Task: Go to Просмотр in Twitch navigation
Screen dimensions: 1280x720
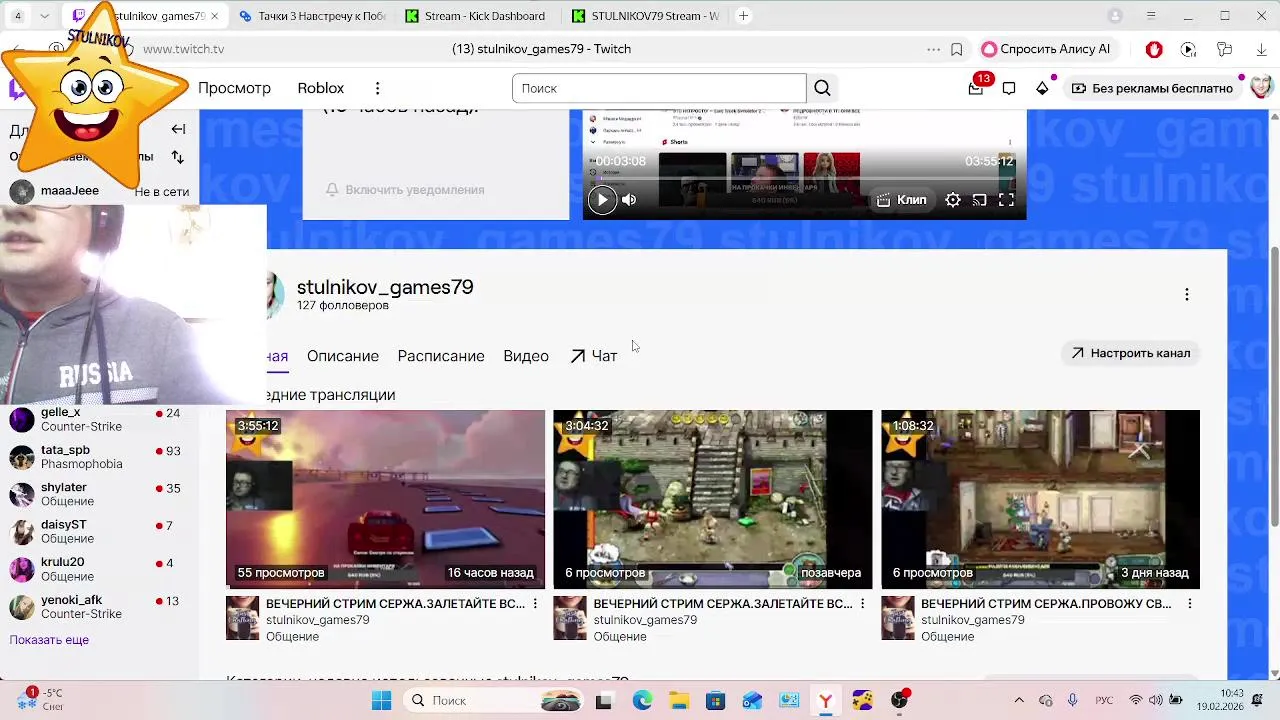Action: (234, 88)
